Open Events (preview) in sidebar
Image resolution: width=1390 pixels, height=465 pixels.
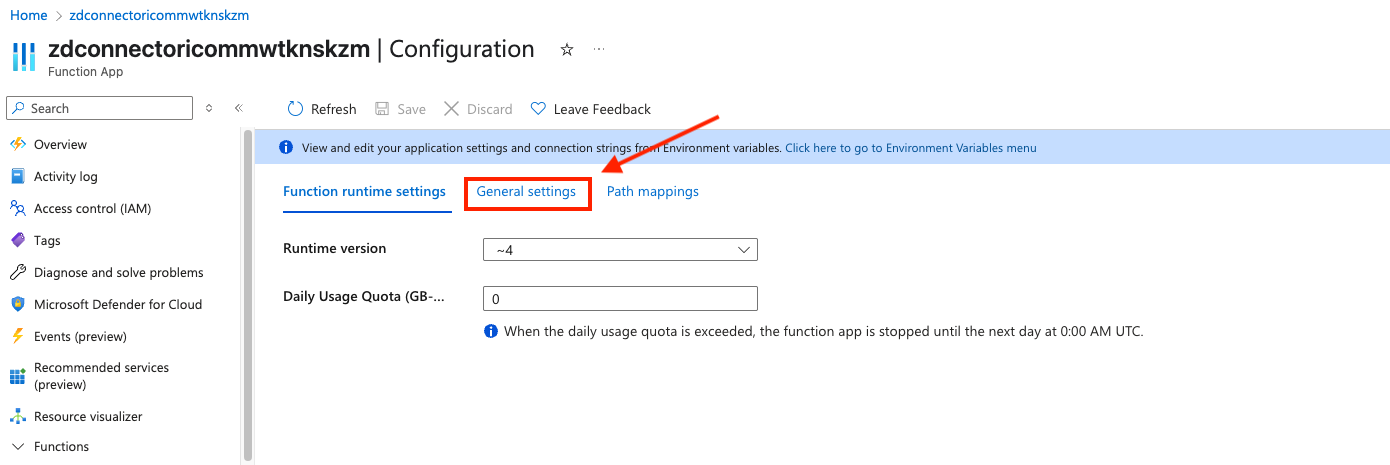coord(80,336)
